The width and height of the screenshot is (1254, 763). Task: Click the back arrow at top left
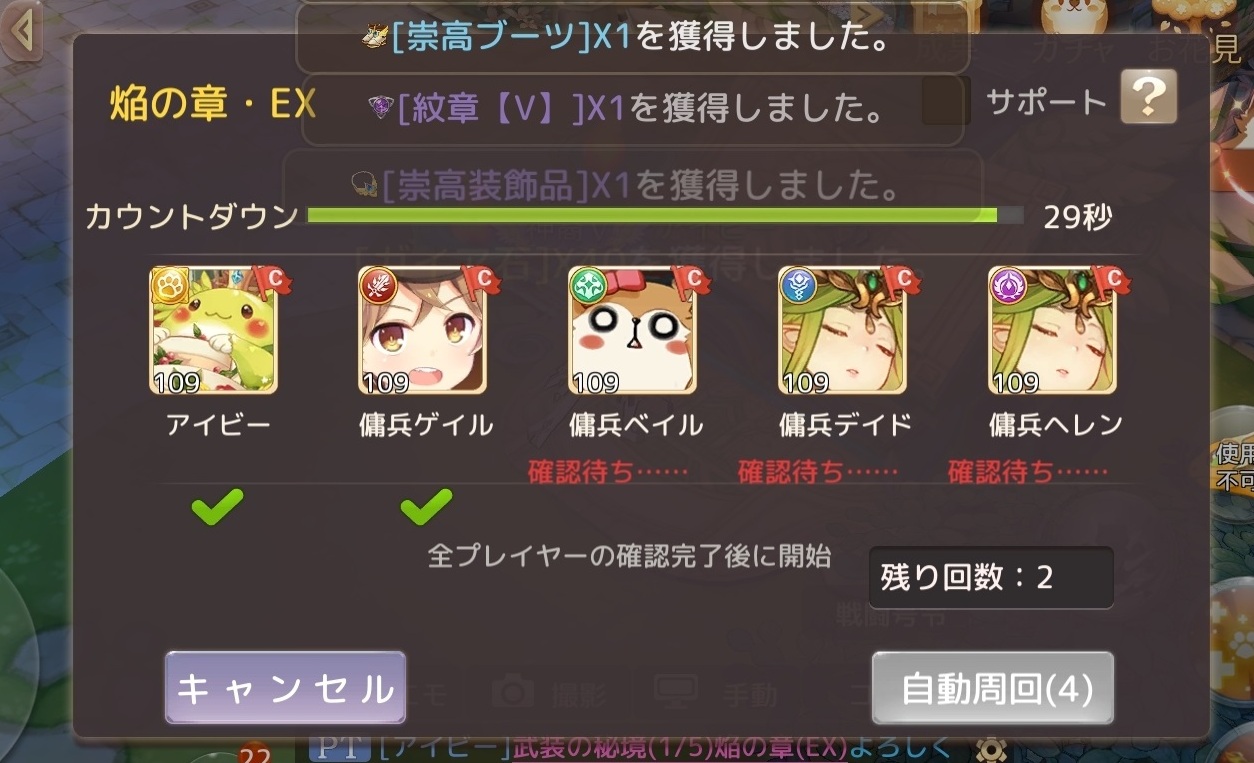pos(22,32)
